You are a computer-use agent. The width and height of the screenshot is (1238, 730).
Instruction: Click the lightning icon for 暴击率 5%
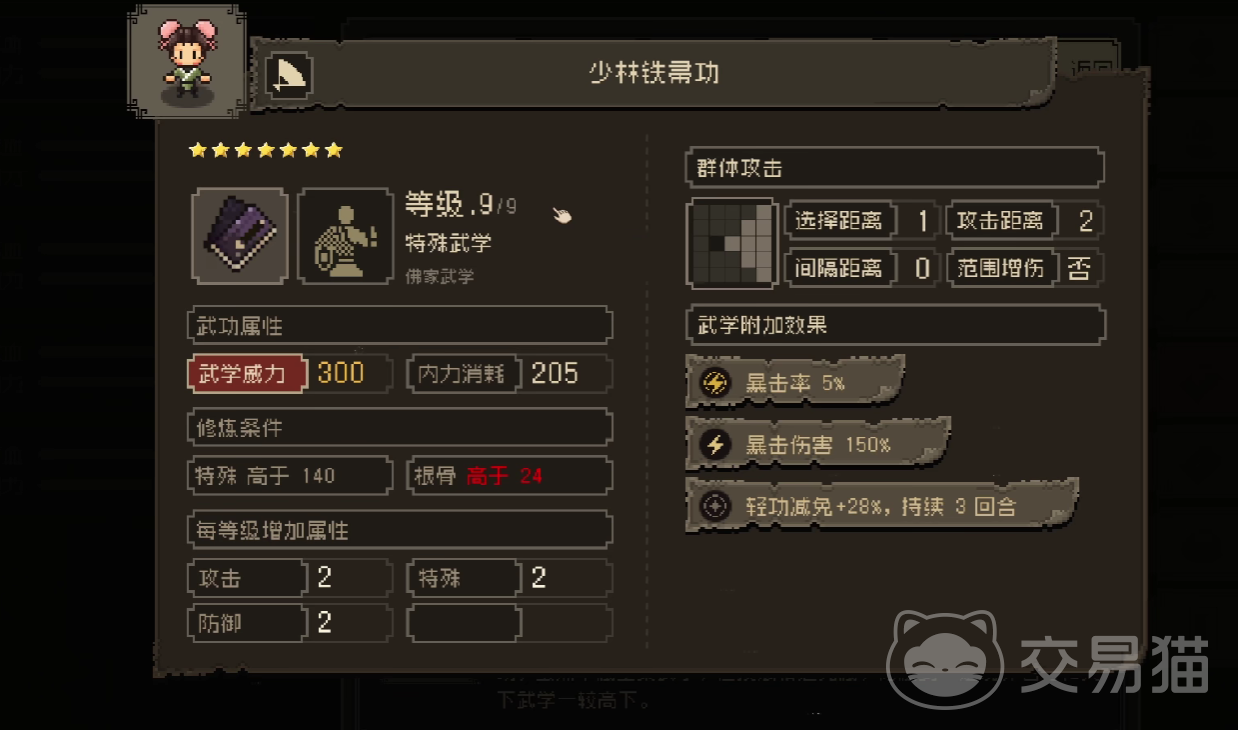click(715, 382)
